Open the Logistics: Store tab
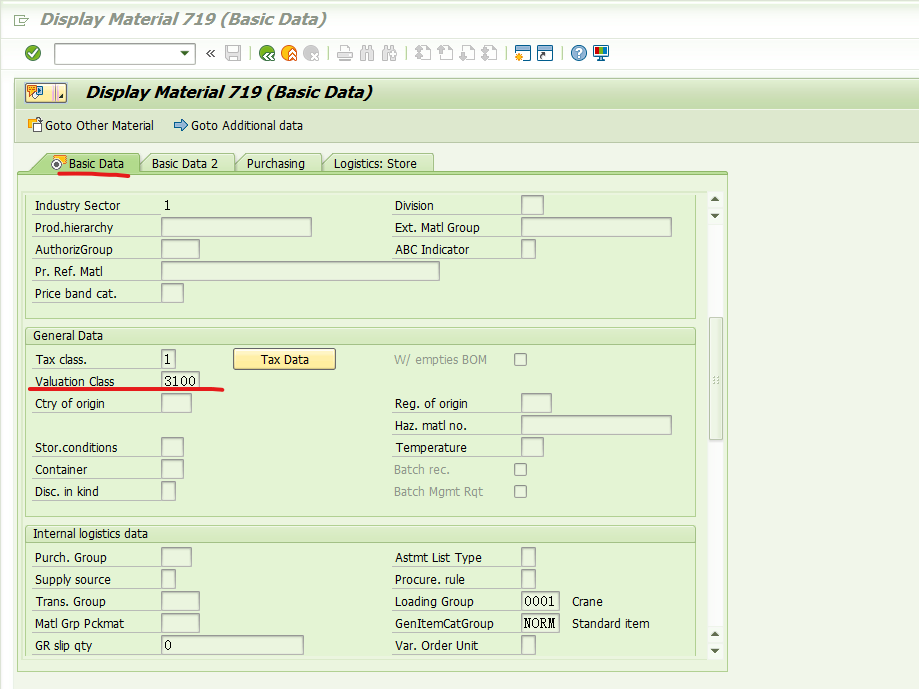919x689 pixels. (375, 163)
